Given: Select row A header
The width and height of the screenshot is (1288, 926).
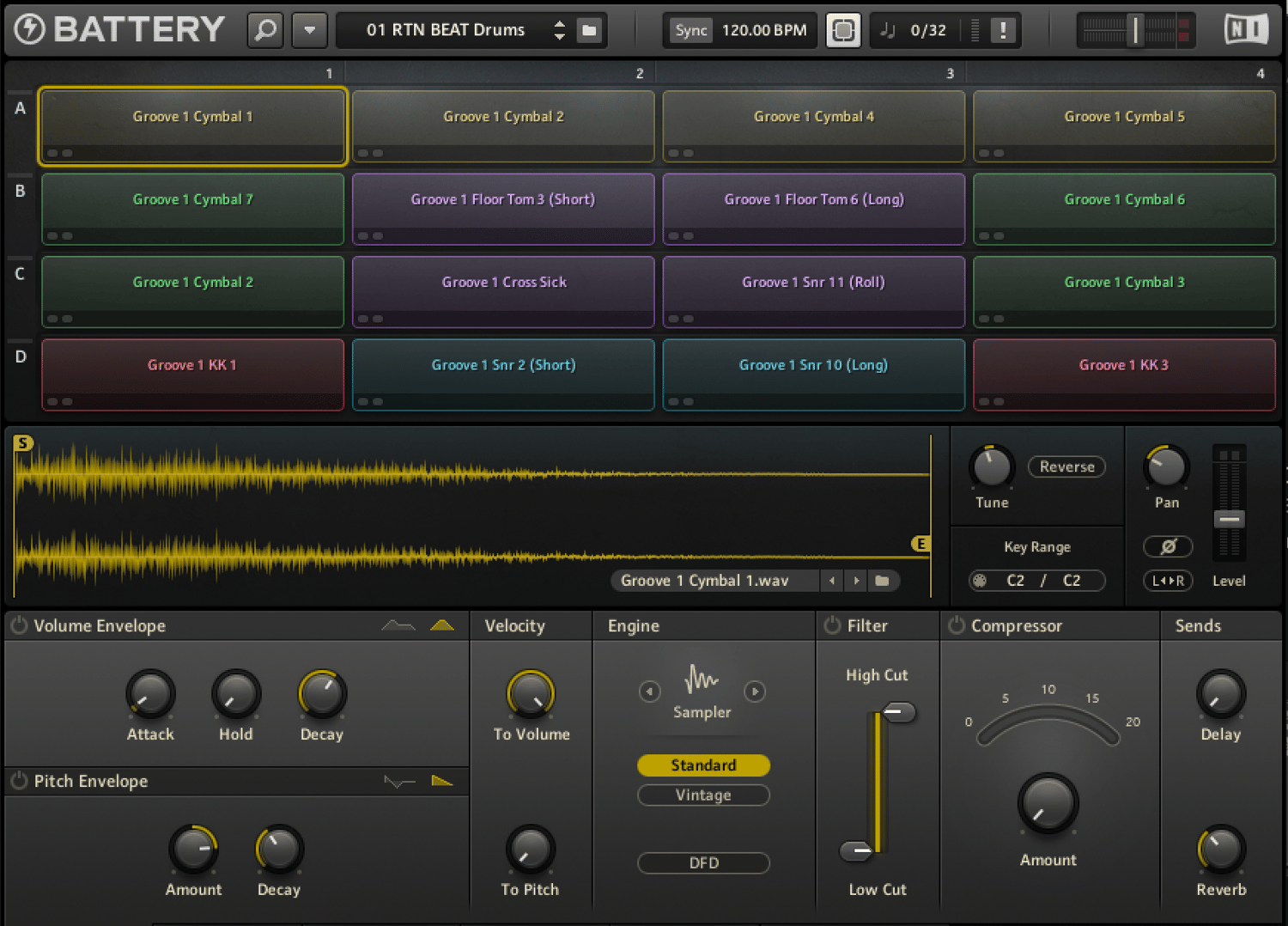Looking at the screenshot, I should coord(20,109).
